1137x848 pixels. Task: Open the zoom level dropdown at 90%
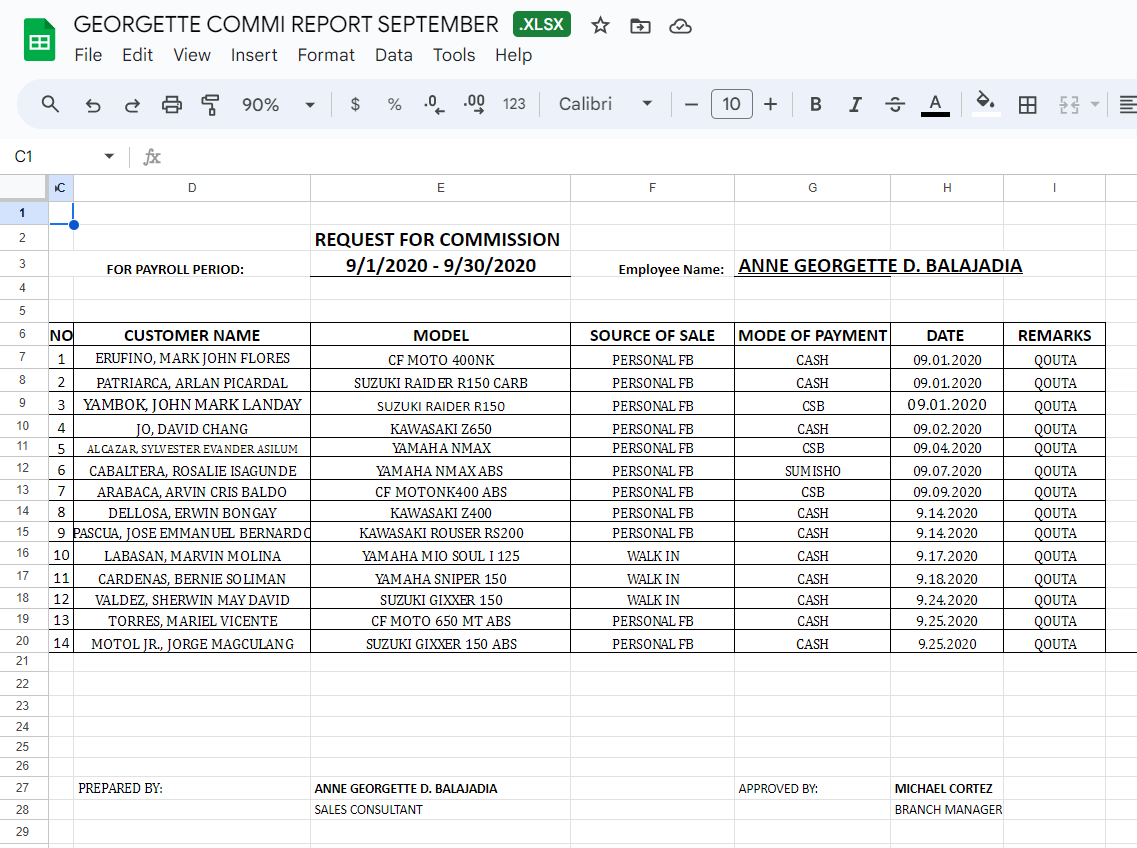[x=279, y=104]
